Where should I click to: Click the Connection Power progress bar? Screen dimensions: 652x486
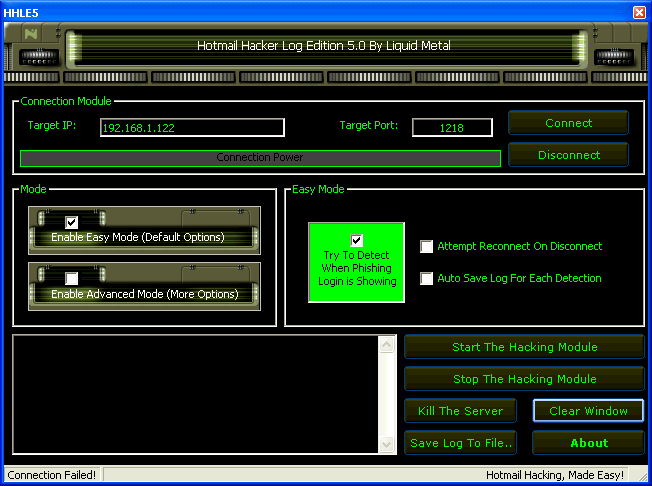tap(260, 158)
